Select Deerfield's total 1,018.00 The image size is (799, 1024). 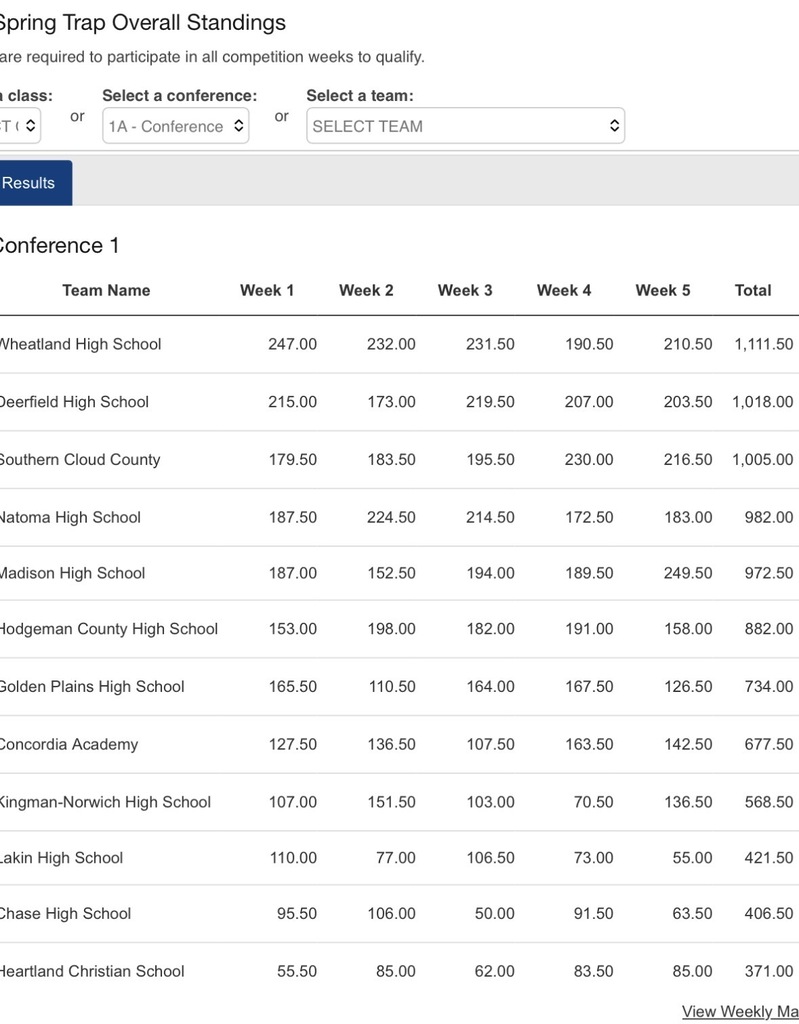762,402
